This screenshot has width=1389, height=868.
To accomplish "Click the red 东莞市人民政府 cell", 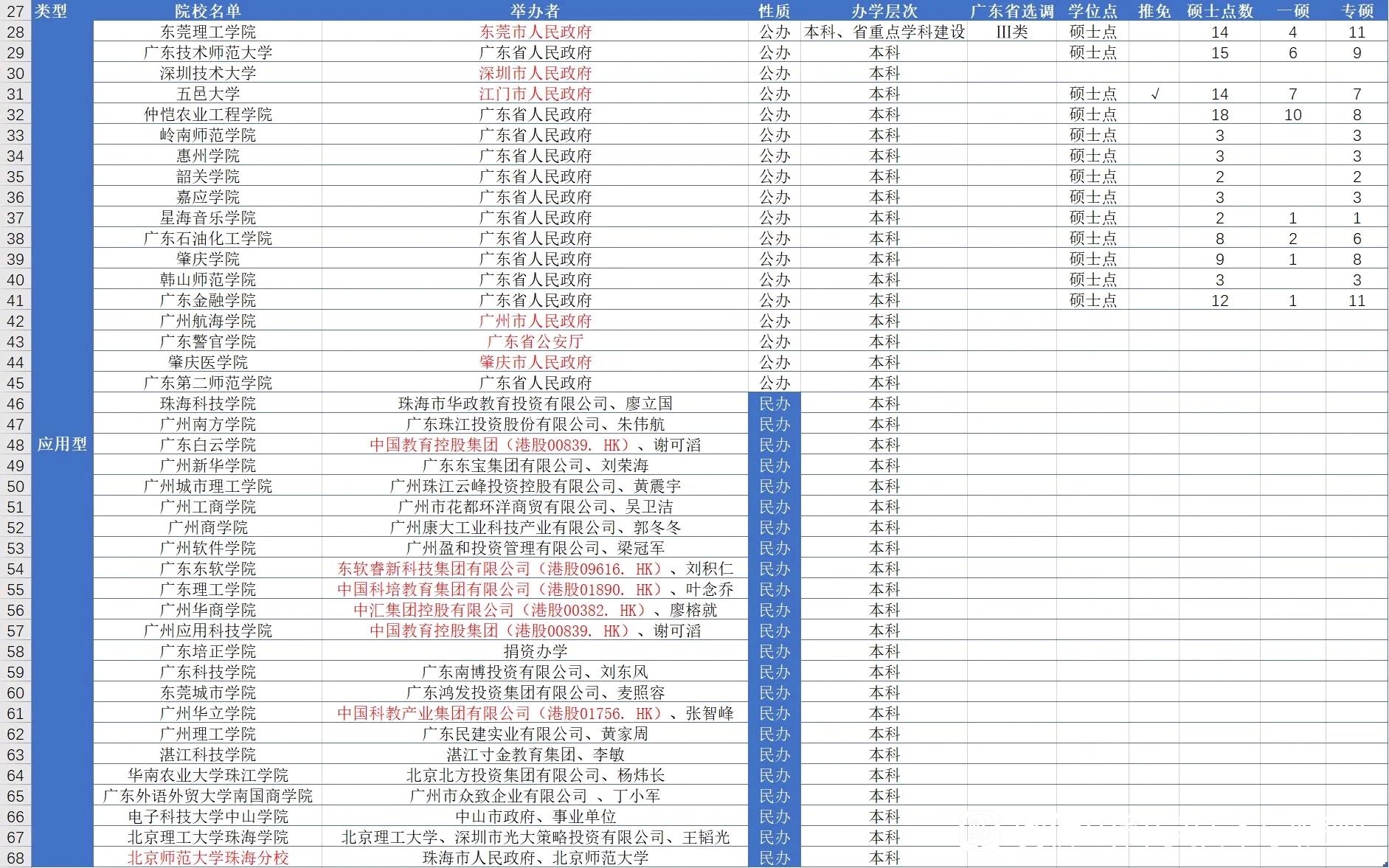I will tap(535, 32).
